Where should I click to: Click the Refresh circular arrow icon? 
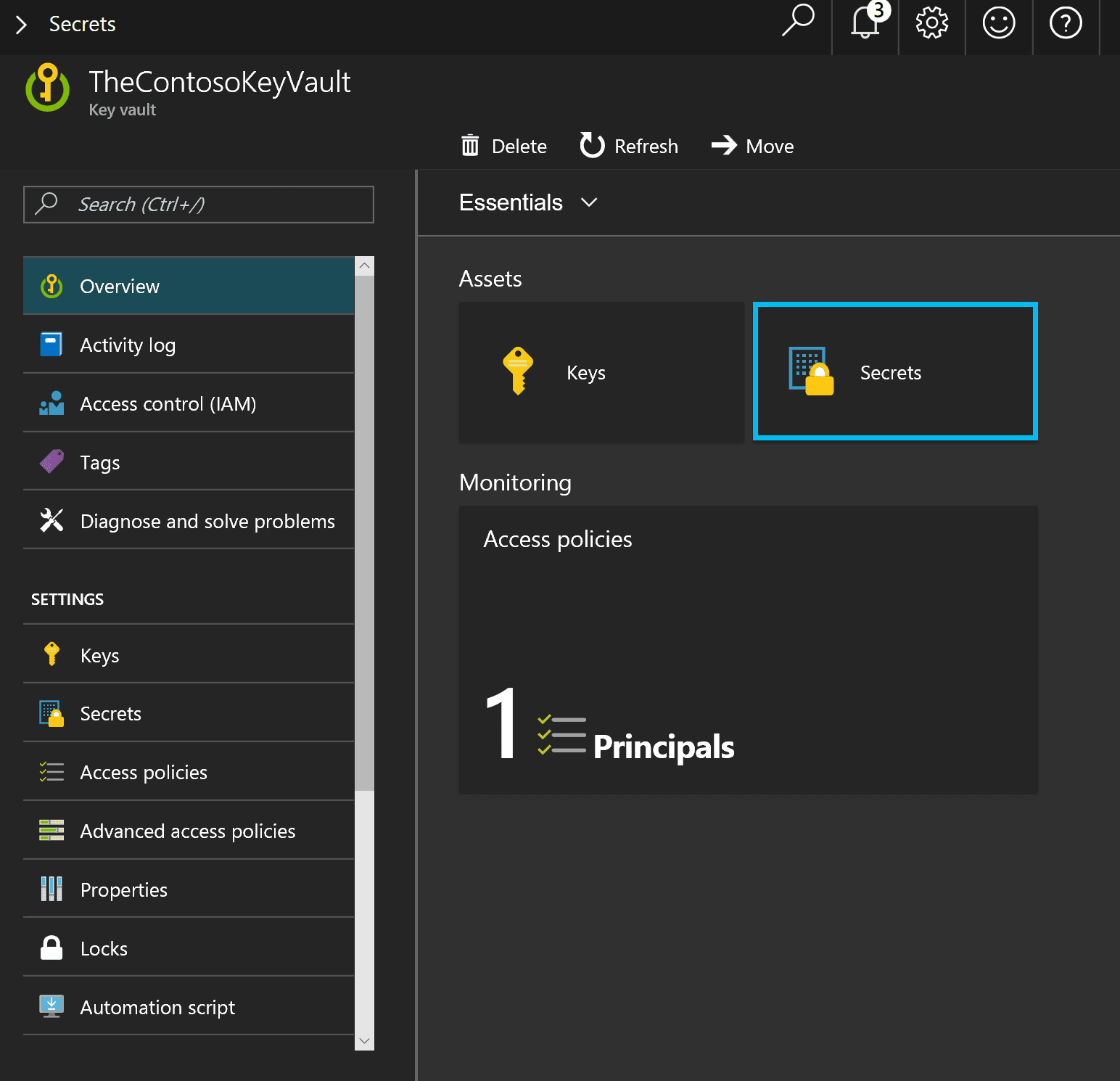tap(592, 145)
